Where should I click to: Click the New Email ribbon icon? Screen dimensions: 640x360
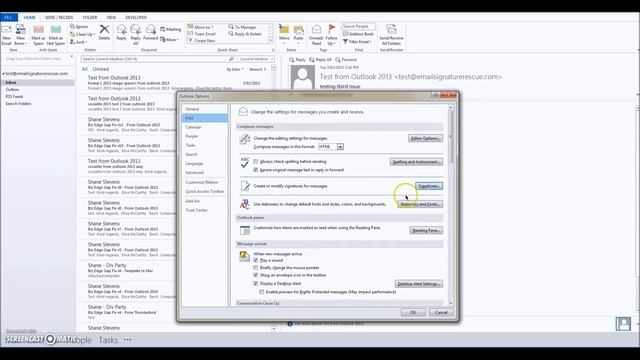[x=7, y=34]
